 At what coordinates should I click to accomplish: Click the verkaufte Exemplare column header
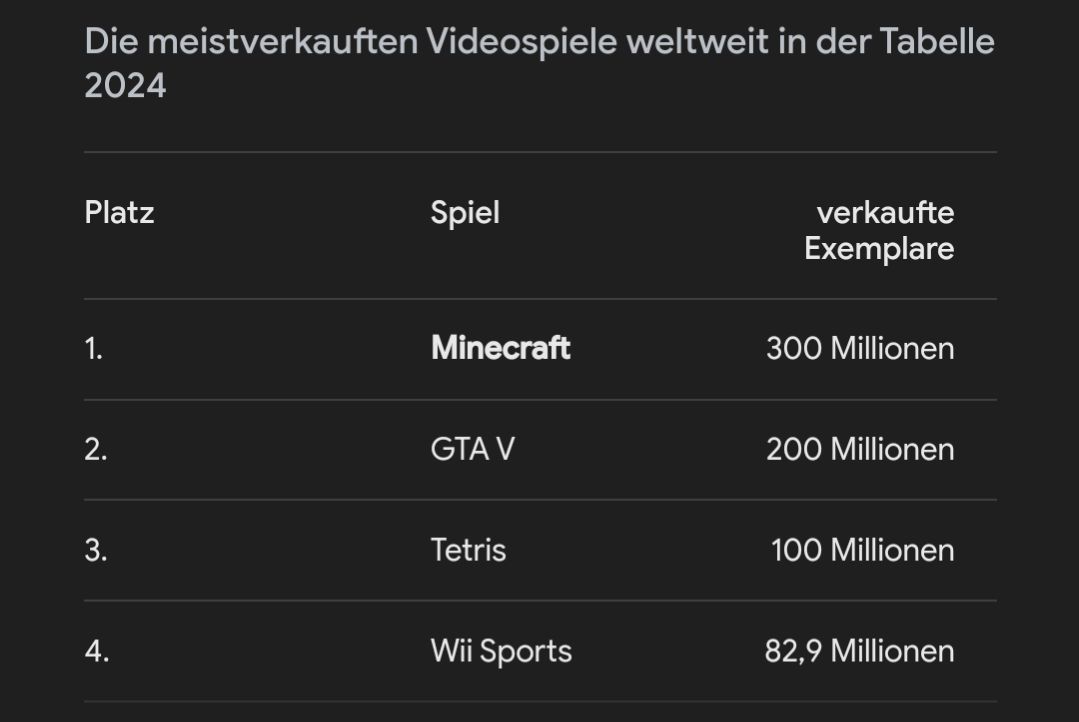[880, 230]
